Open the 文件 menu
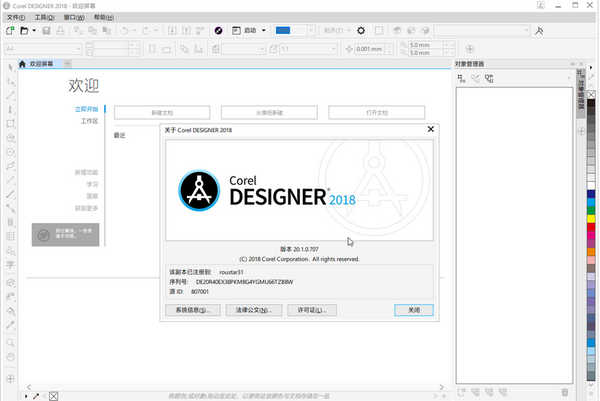Viewport: 600px width, 401px height. point(16,17)
